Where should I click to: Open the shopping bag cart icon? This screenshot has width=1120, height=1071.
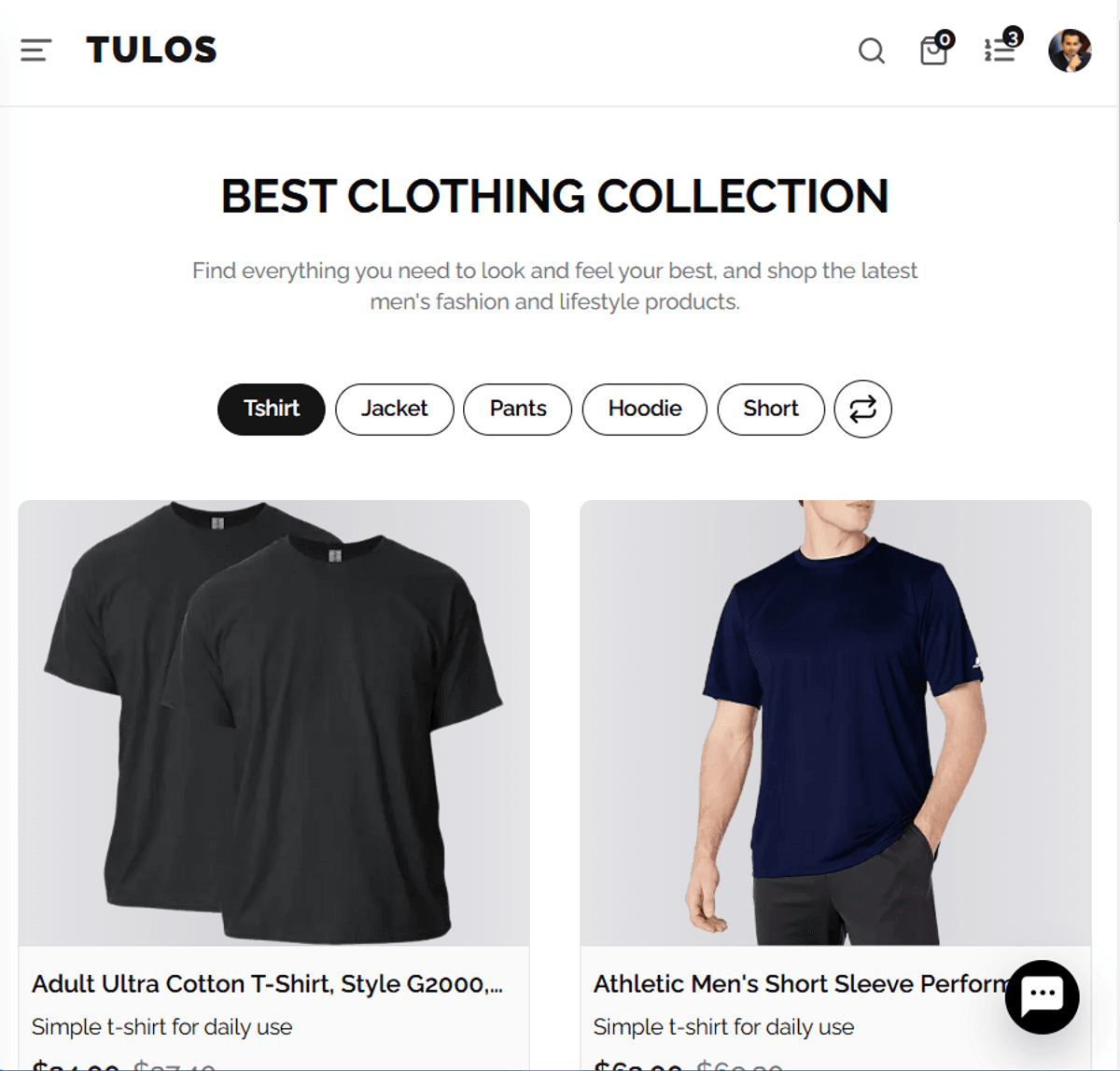pyautogui.click(x=933, y=50)
